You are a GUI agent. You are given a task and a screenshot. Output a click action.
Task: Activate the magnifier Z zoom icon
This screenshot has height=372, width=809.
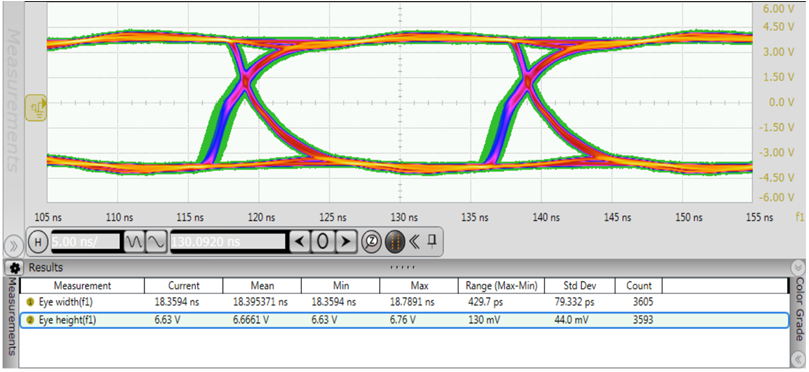pos(370,241)
